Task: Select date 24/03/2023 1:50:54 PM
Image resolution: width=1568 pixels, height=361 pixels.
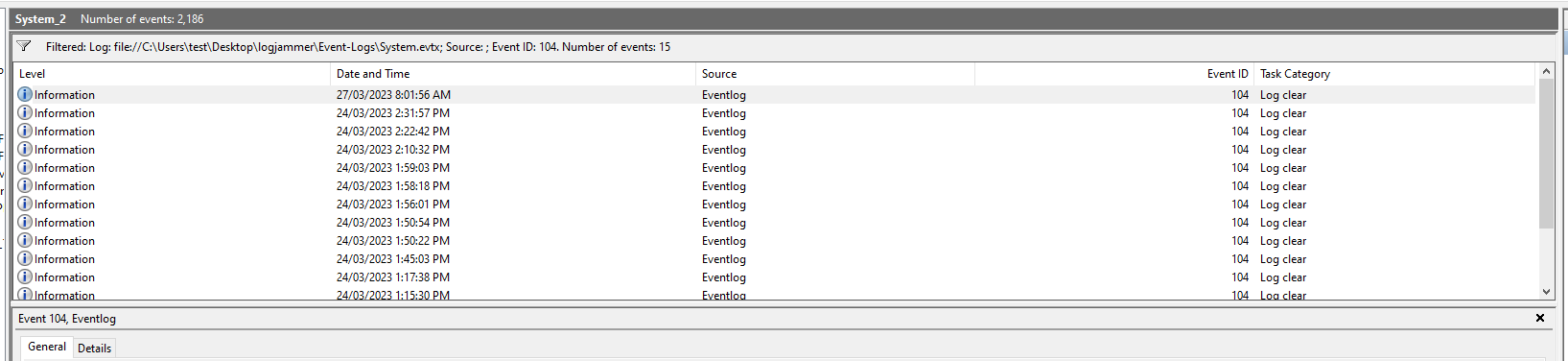Action: (x=393, y=223)
